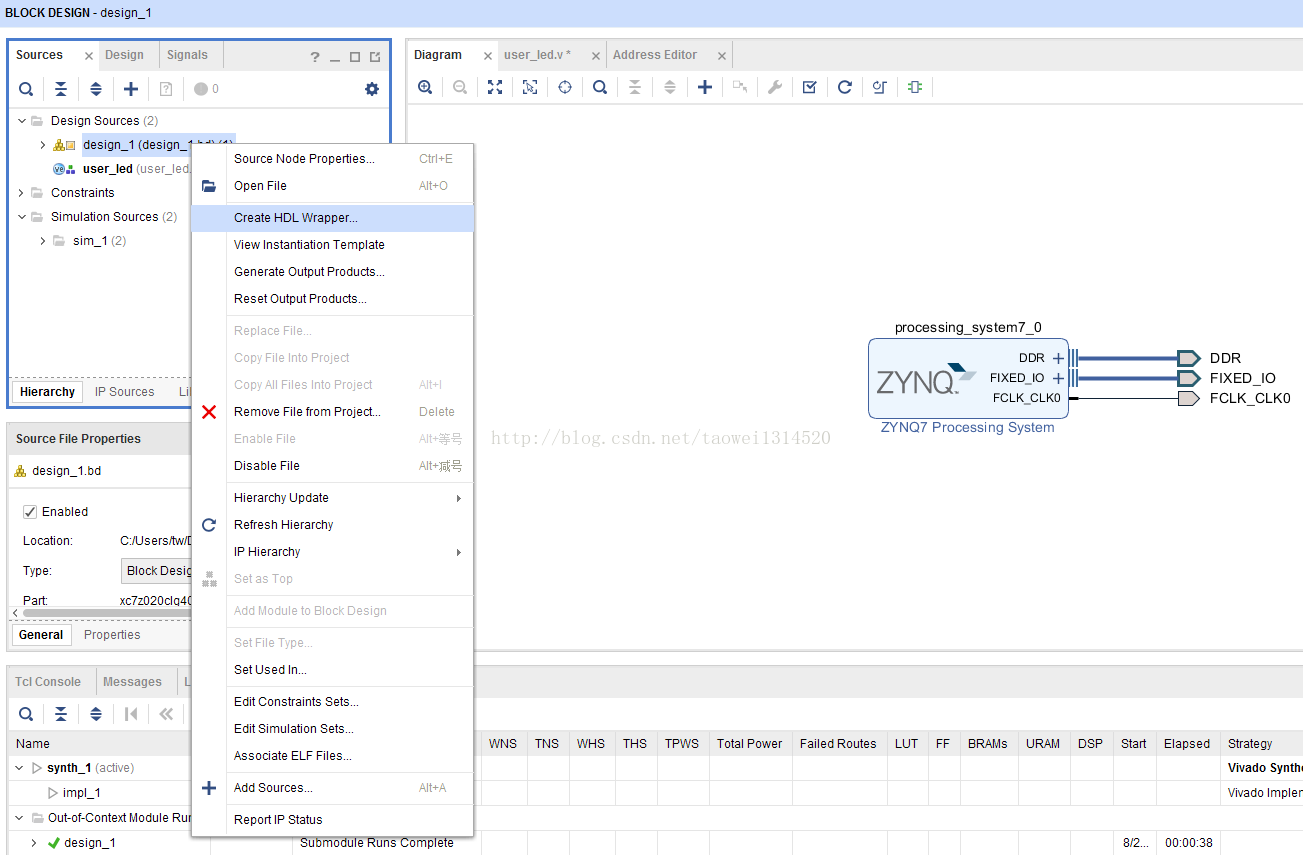Expand the design_1 run row
This screenshot has width=1303, height=855.
[x=34, y=843]
